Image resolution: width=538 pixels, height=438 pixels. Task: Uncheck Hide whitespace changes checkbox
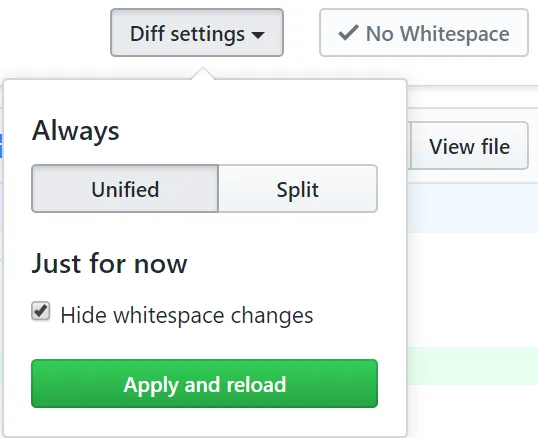coord(41,311)
